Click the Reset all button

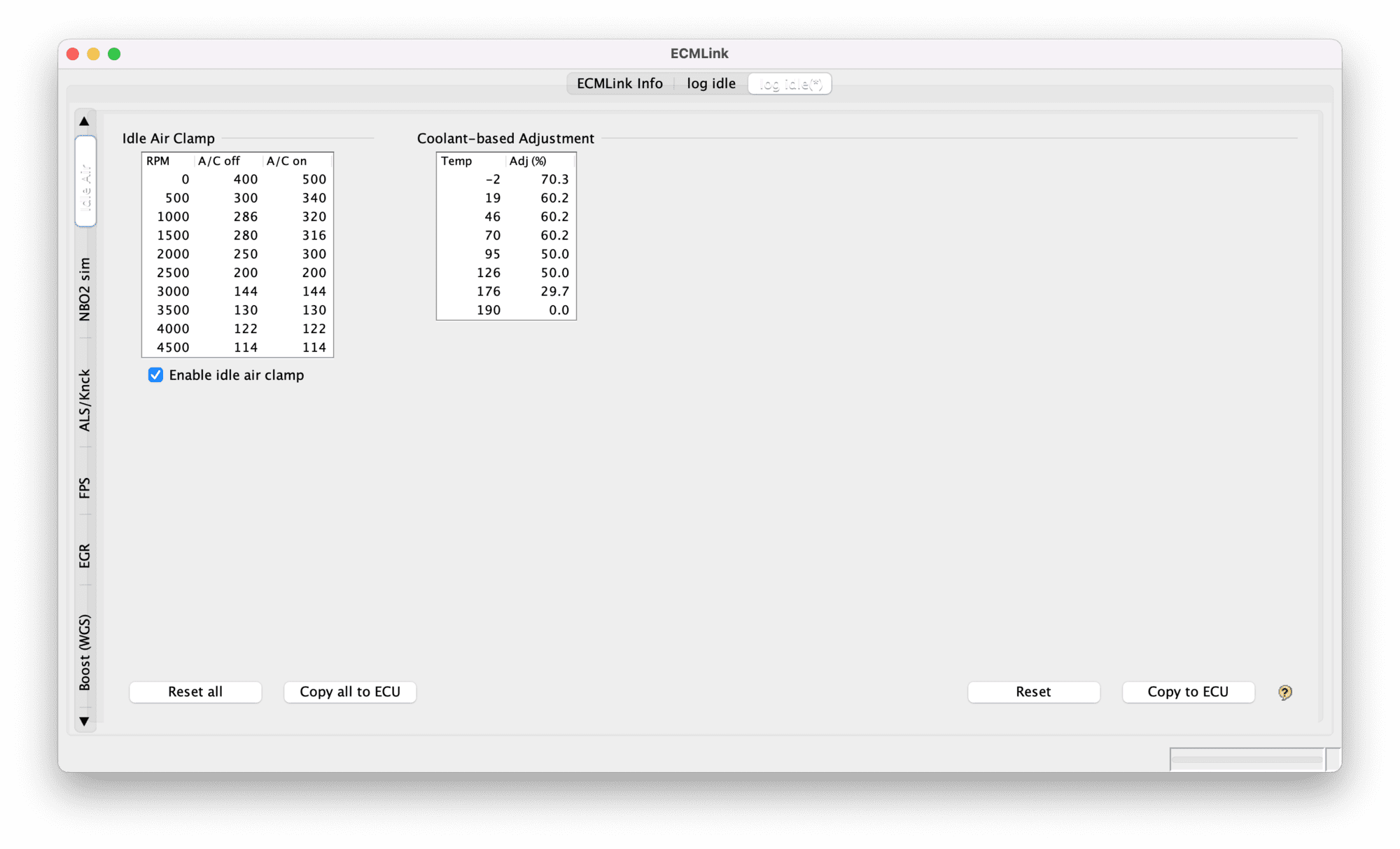click(195, 692)
